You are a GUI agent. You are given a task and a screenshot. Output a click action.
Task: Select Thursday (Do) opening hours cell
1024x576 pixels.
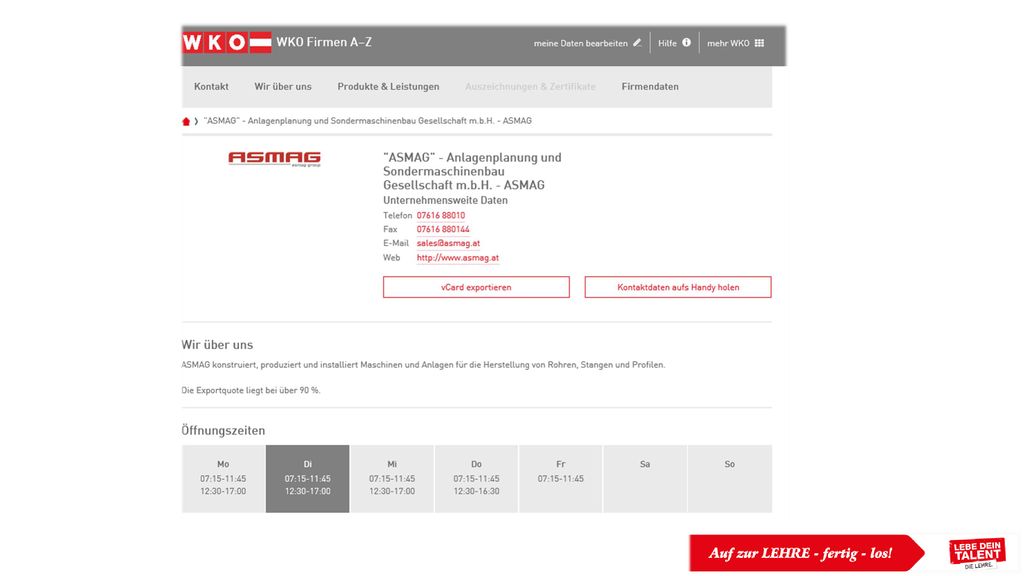tap(476, 479)
